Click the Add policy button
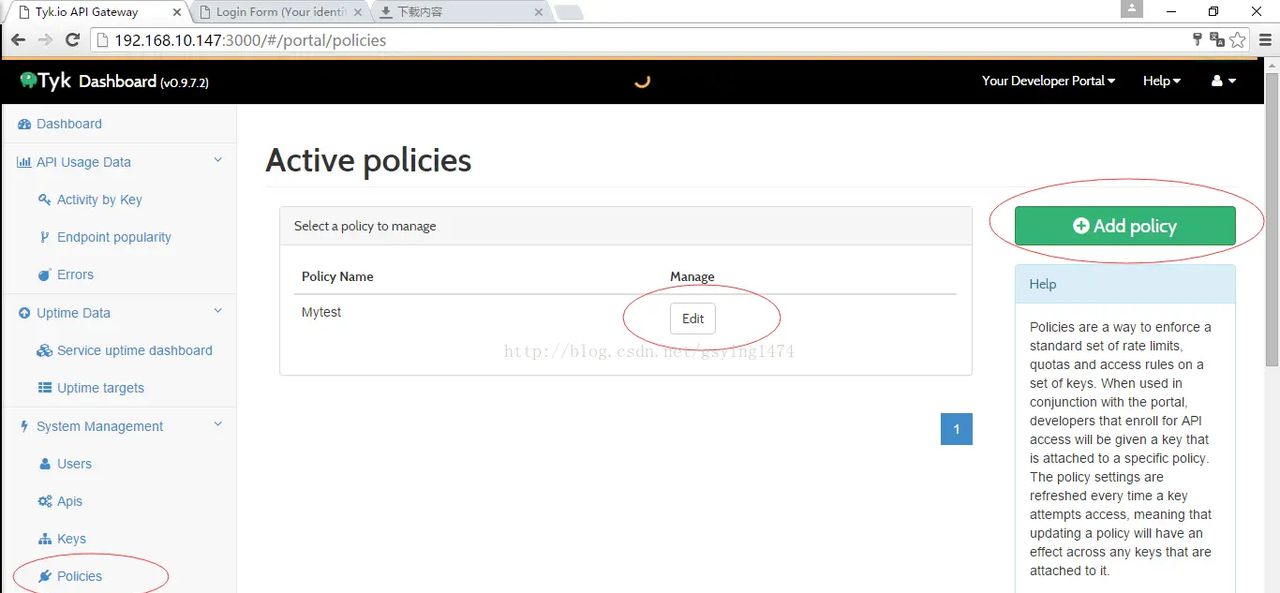1280x593 pixels. (1125, 226)
